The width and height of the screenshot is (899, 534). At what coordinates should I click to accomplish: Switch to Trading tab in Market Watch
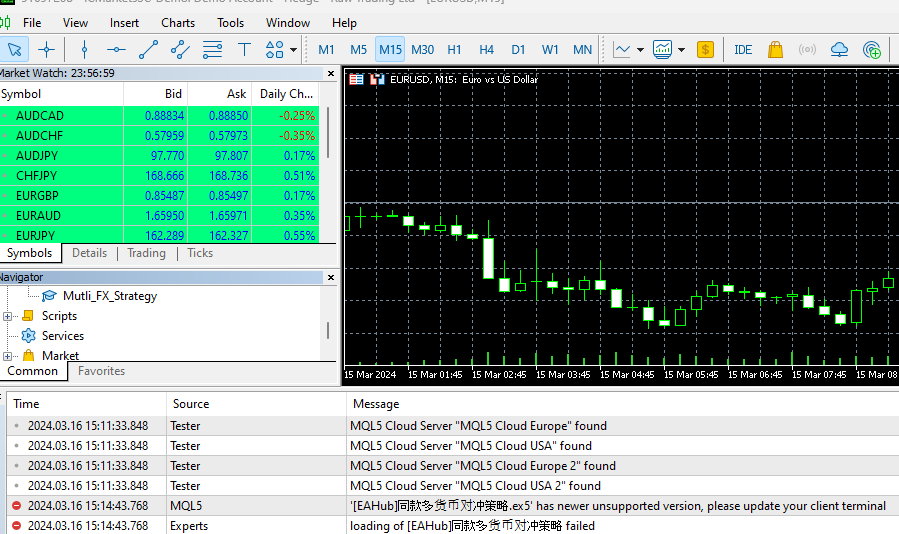click(x=146, y=253)
